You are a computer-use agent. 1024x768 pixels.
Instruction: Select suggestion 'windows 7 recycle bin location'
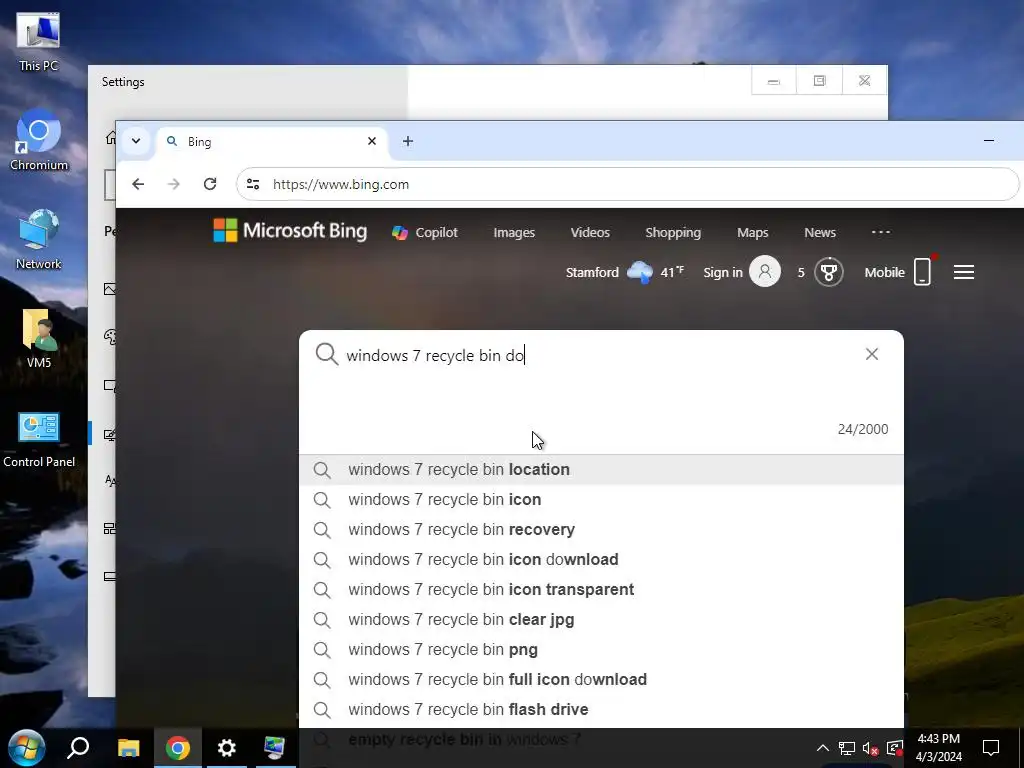[601, 470]
